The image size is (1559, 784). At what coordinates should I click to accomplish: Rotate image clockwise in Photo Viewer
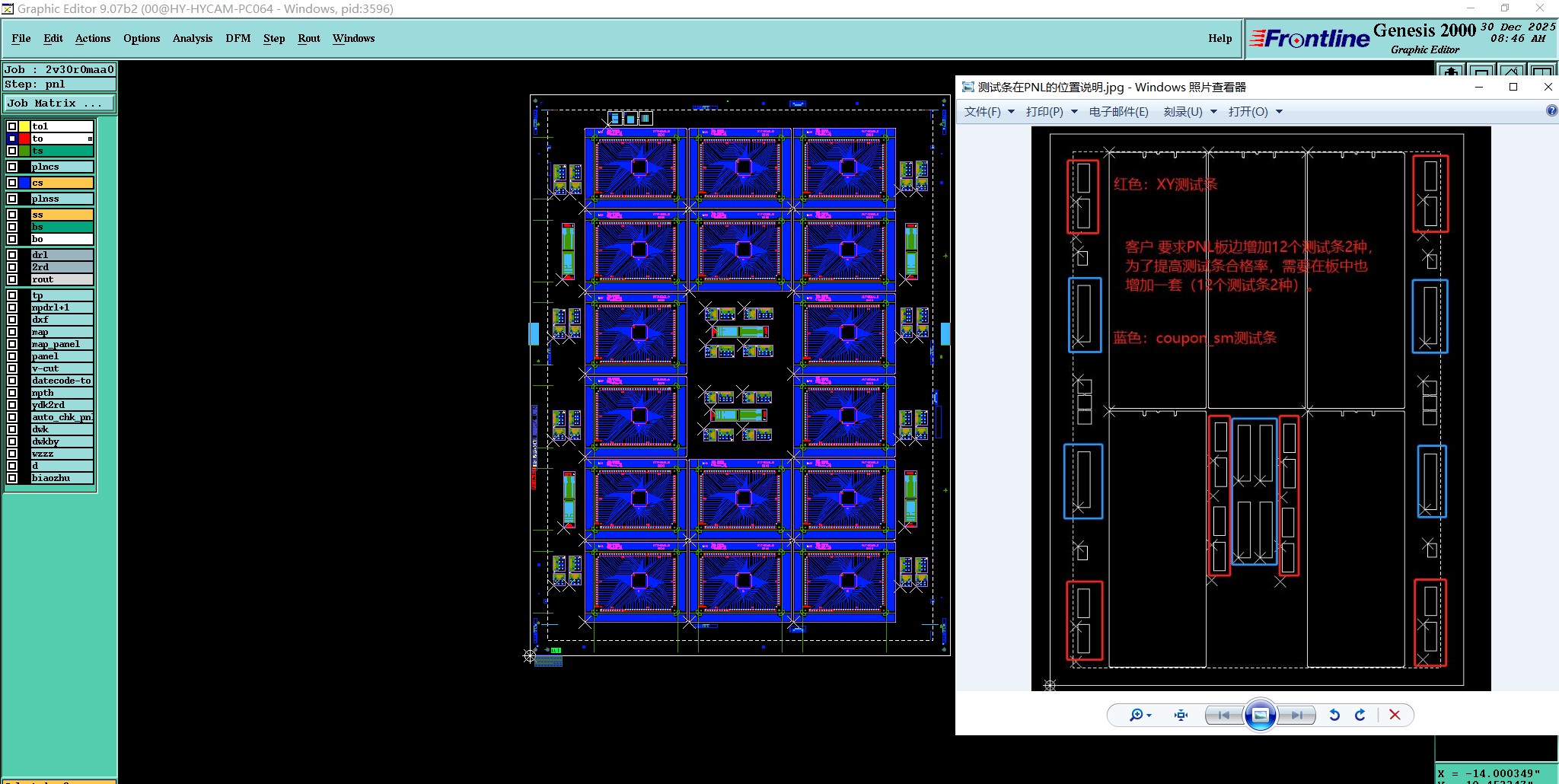click(x=1360, y=715)
